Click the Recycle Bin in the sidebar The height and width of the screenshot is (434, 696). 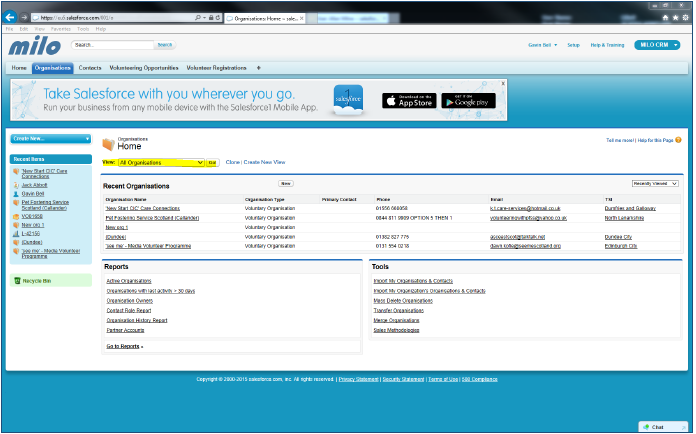[36, 281]
